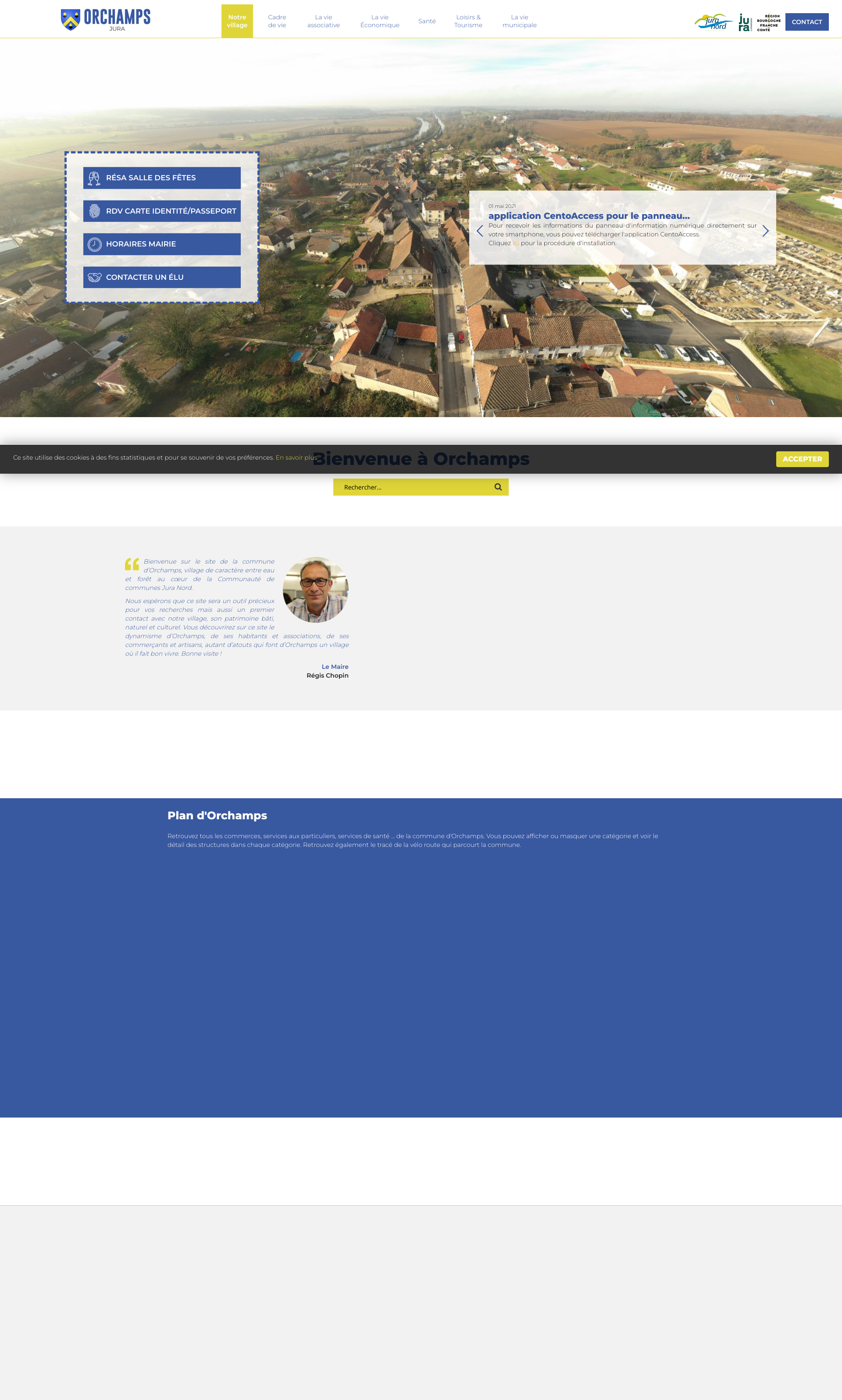
Task: Click the 'Le Maire' label
Action: 335,667
